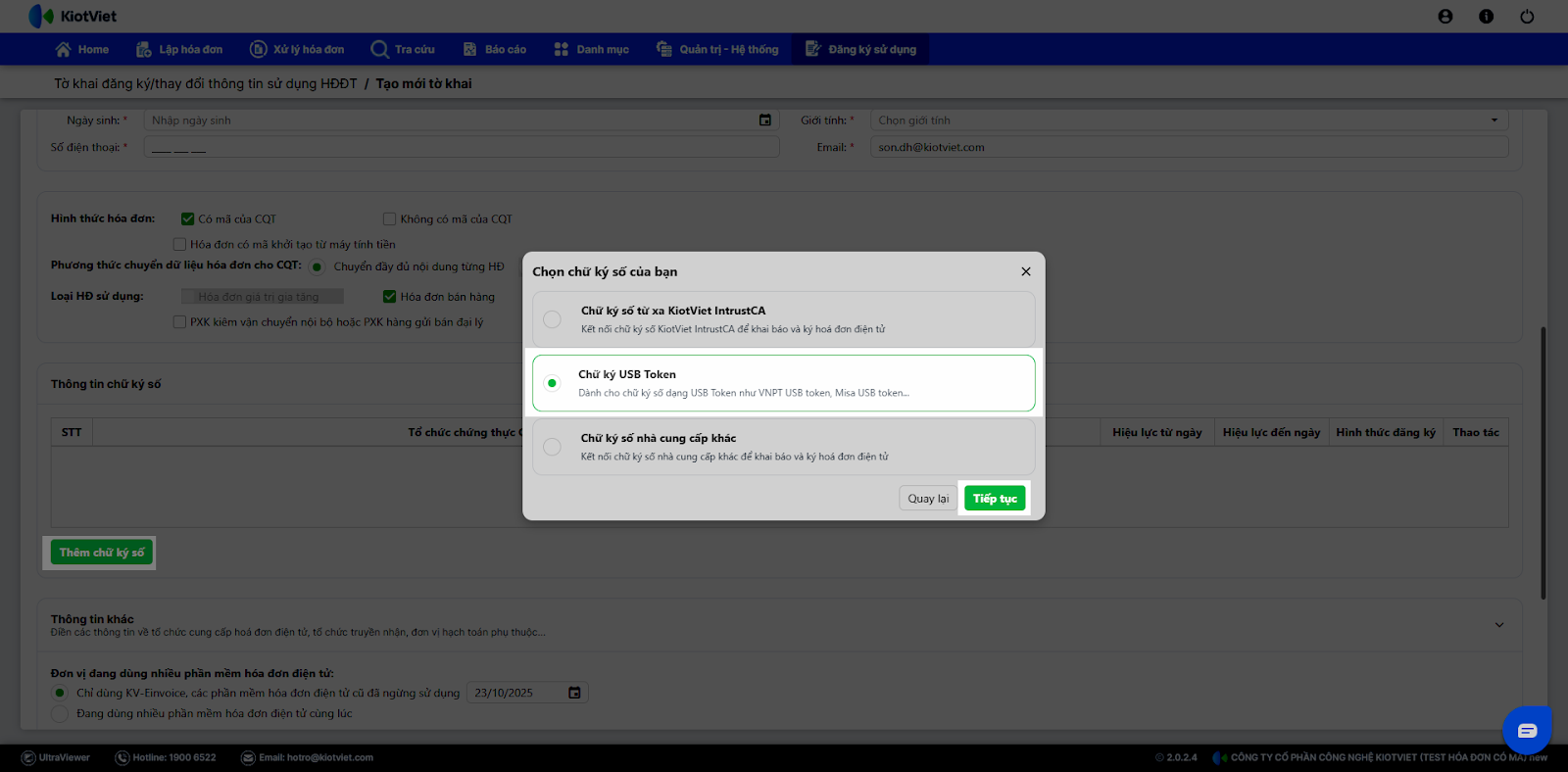Open the Đăng ký sử dụng menu
This screenshot has width=1568, height=772.
point(861,49)
